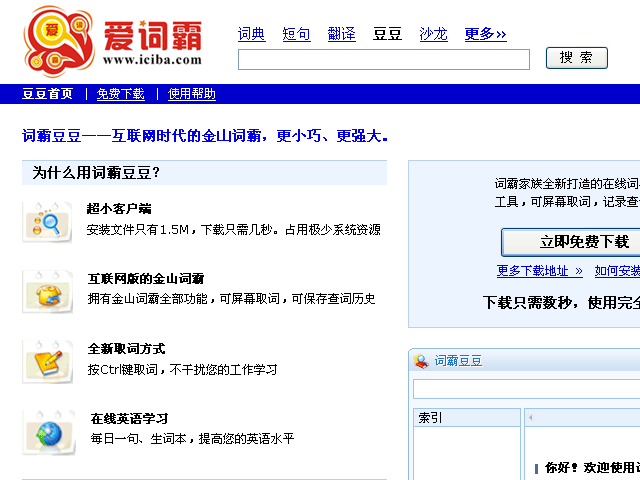Click the heading 互联网版的金山词霸
Image resolution: width=640 pixels, height=480 pixels.
click(x=146, y=279)
